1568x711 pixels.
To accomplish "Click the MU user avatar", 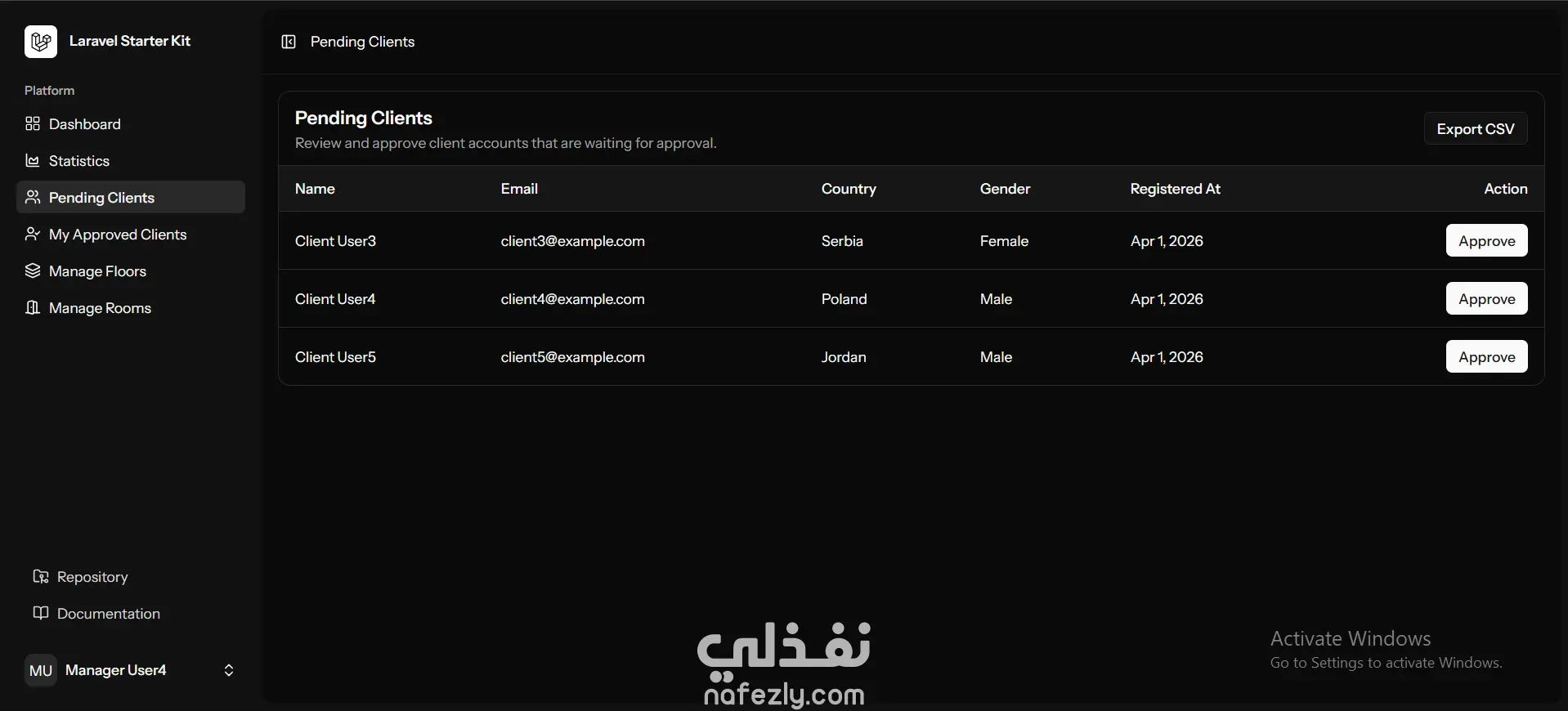I will pyautogui.click(x=41, y=670).
